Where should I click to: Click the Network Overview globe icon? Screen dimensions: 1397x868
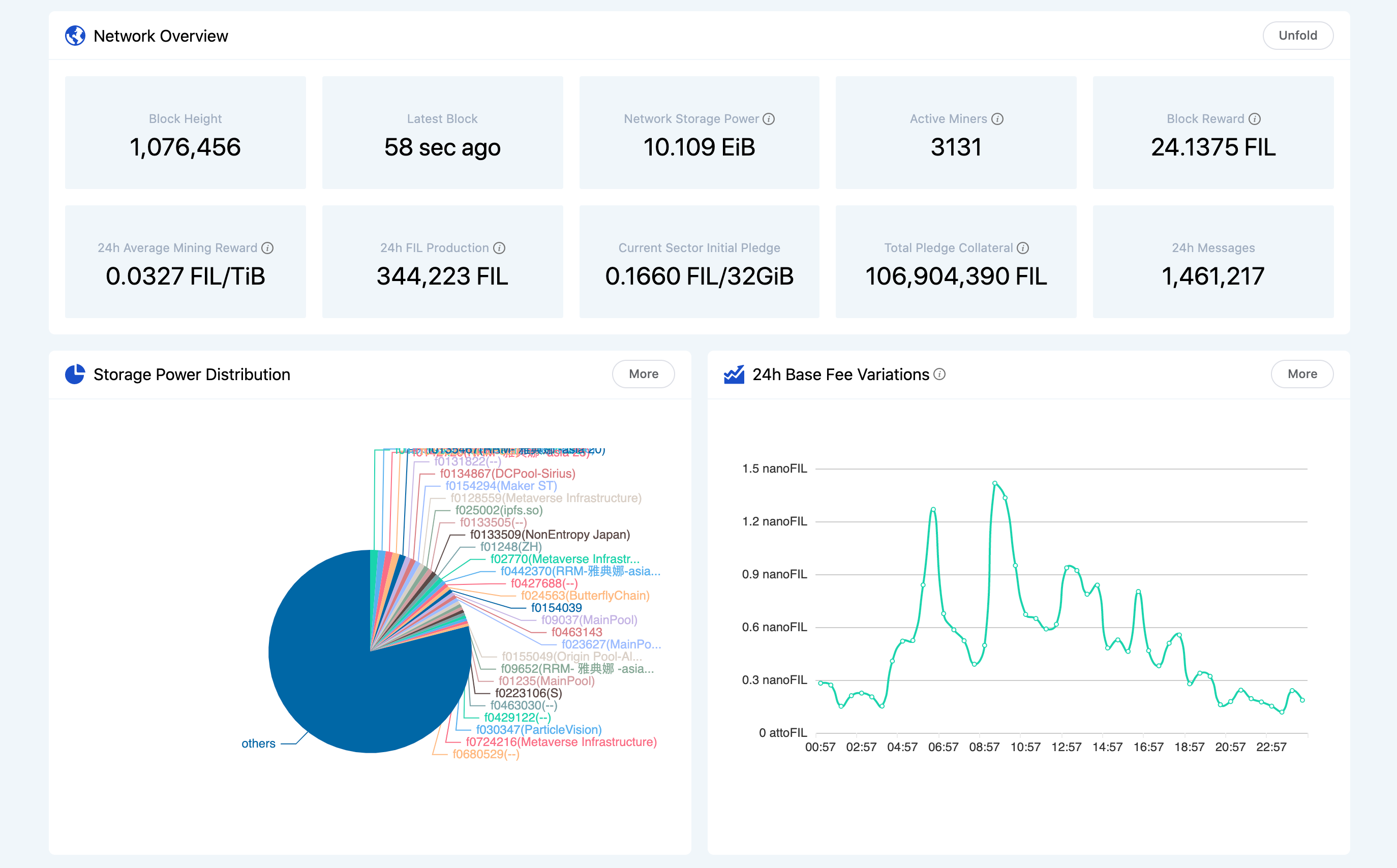pyautogui.click(x=75, y=36)
